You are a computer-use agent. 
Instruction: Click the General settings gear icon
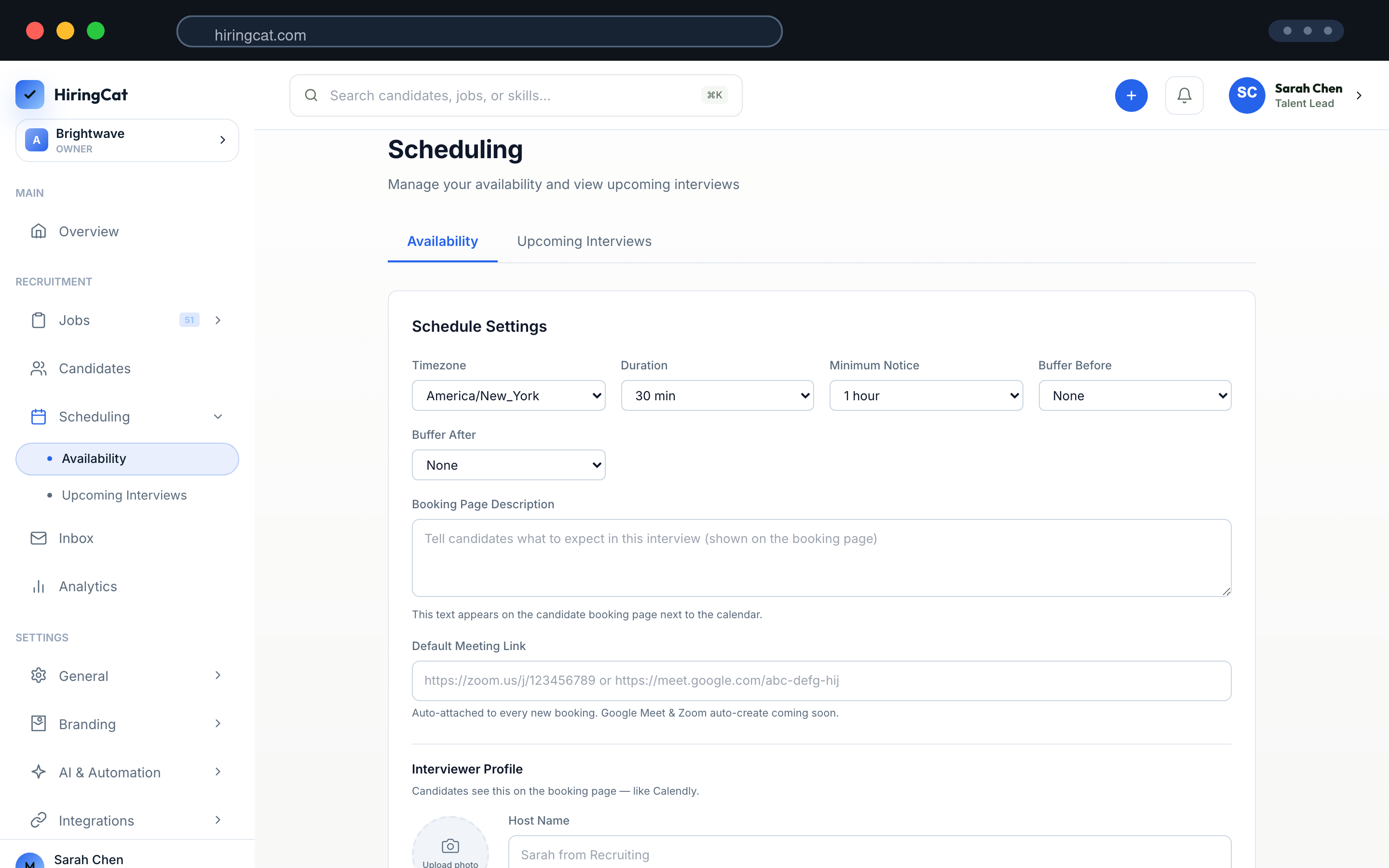click(x=39, y=675)
